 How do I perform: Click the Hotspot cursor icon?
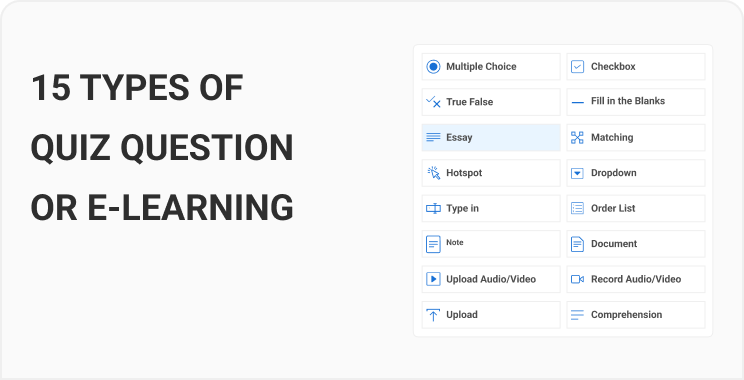pyautogui.click(x=434, y=173)
